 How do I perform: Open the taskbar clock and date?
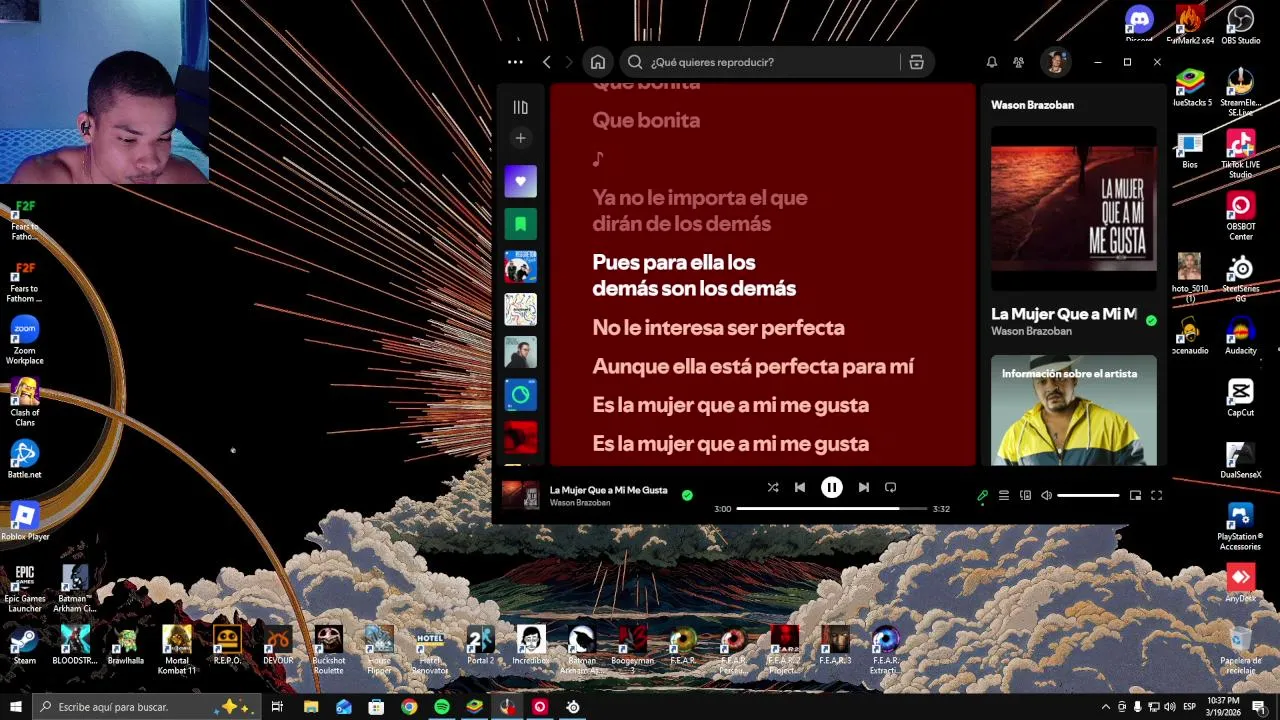point(1223,707)
